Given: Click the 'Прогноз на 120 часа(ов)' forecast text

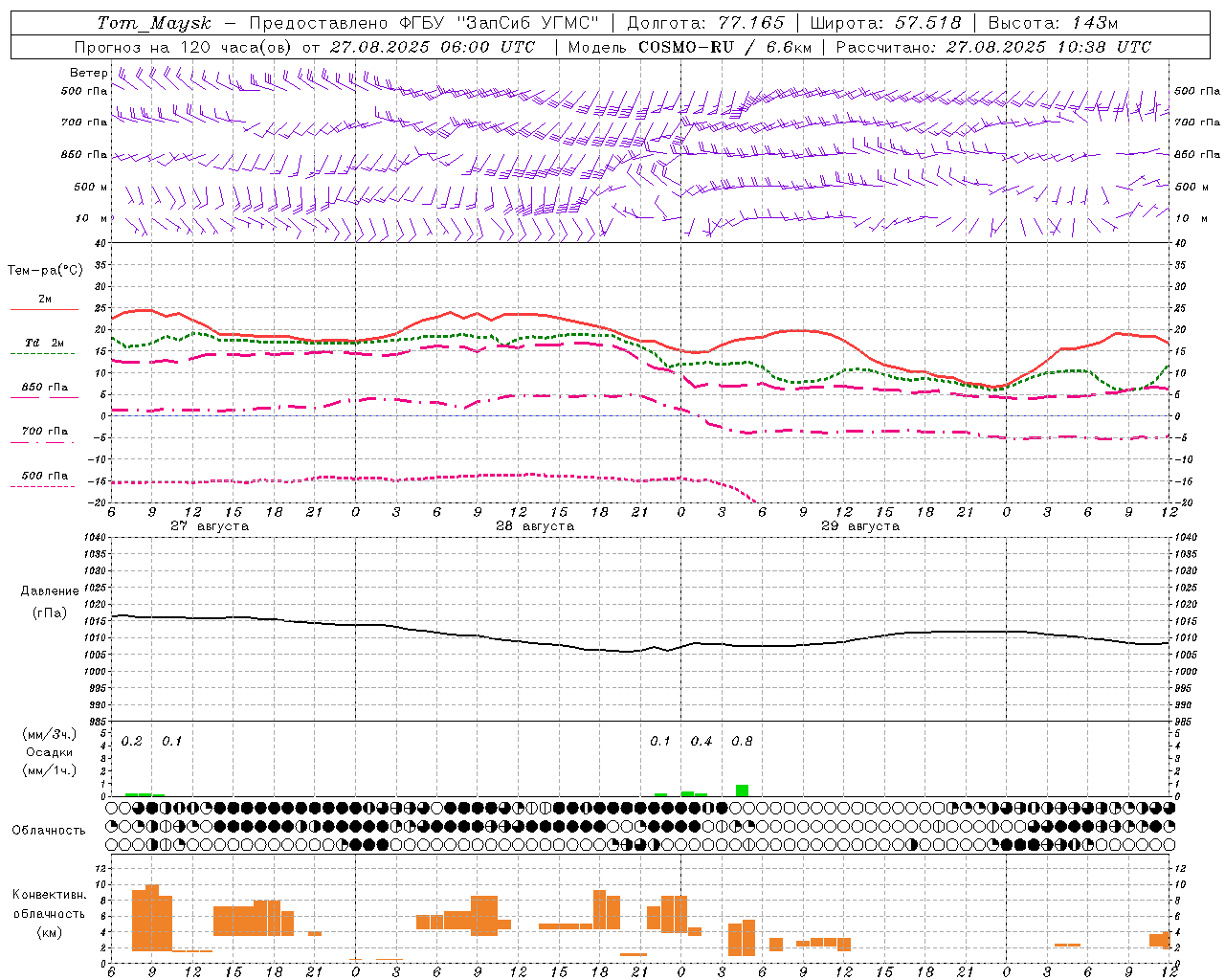Looking at the screenshot, I should click(184, 47).
